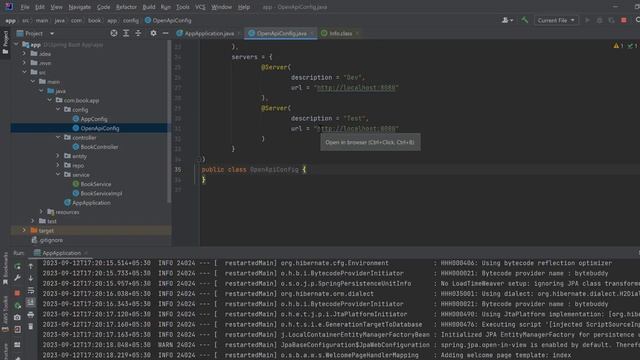Select BookServiceImpl in project tree
The height and width of the screenshot is (360, 640).
[101, 193]
